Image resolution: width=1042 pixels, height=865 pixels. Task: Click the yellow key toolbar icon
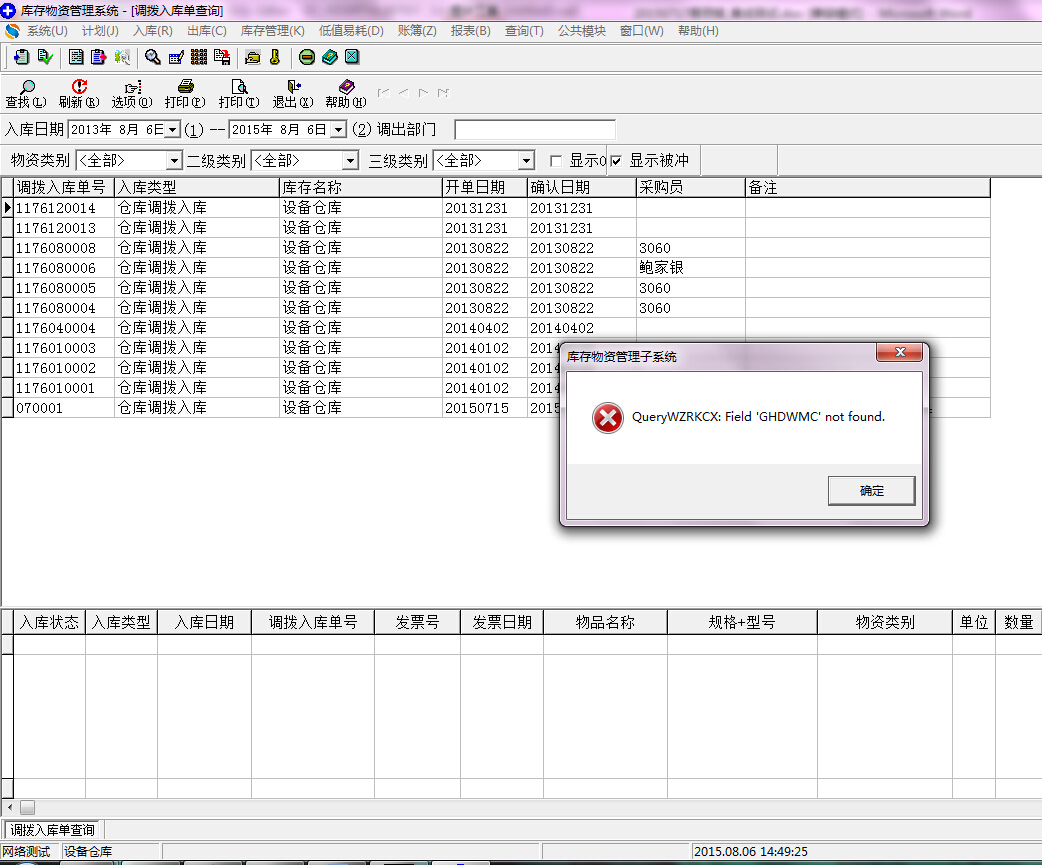click(x=275, y=57)
